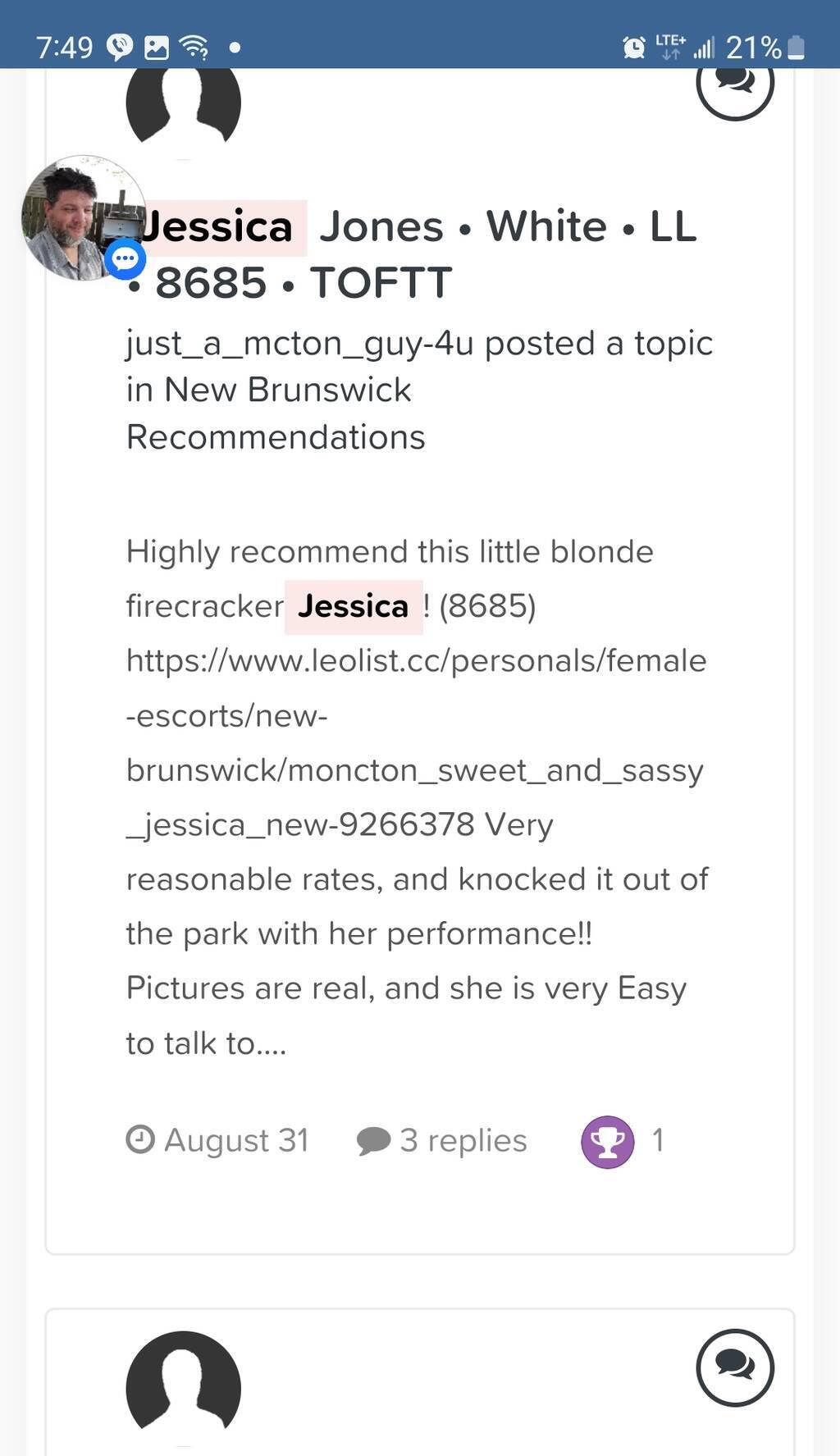Tap the alarm clock icon in the status bar
The height and width of the screenshot is (1456, 840).
point(633,48)
